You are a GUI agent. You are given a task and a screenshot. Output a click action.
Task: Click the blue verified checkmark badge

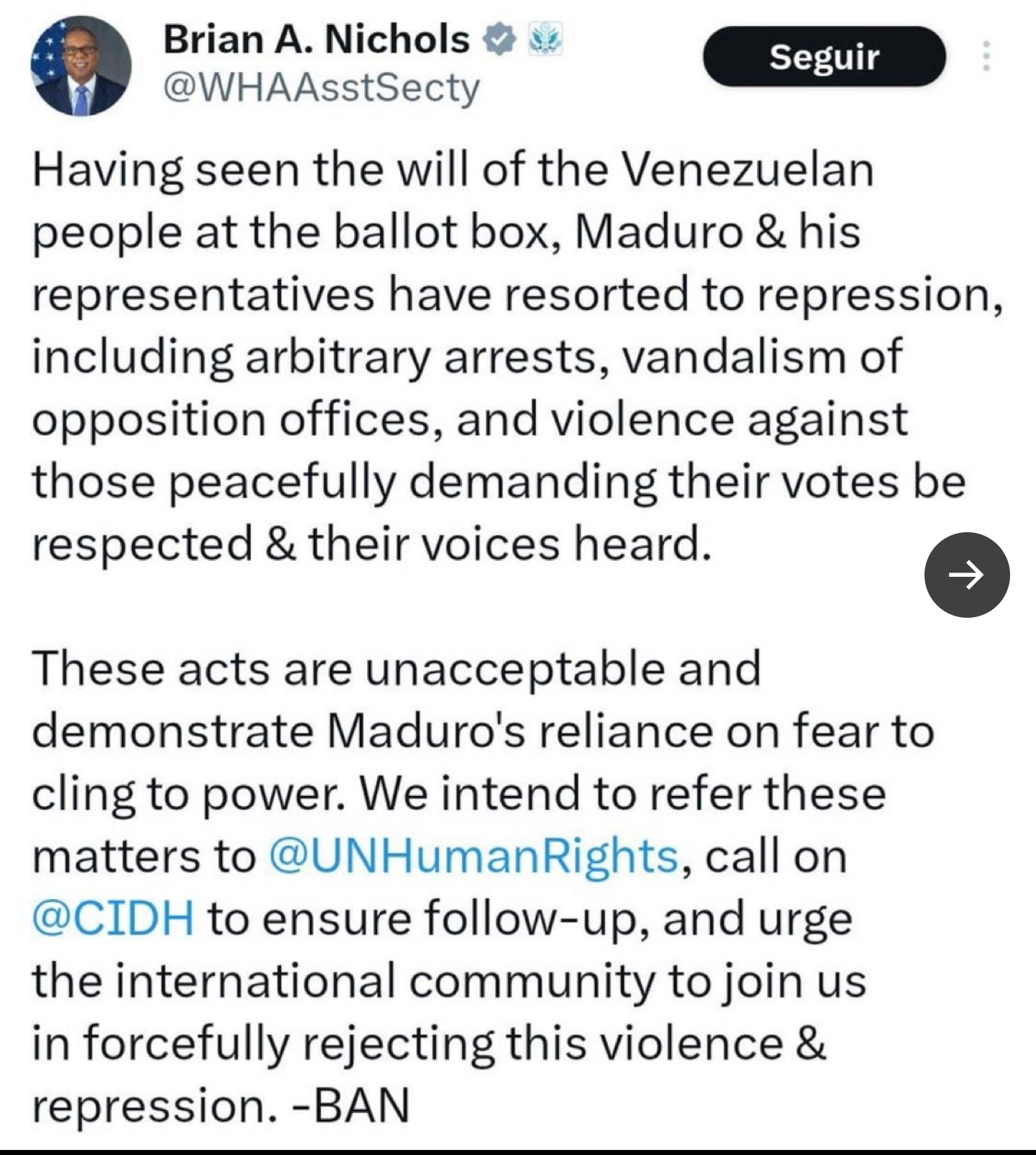[x=499, y=40]
